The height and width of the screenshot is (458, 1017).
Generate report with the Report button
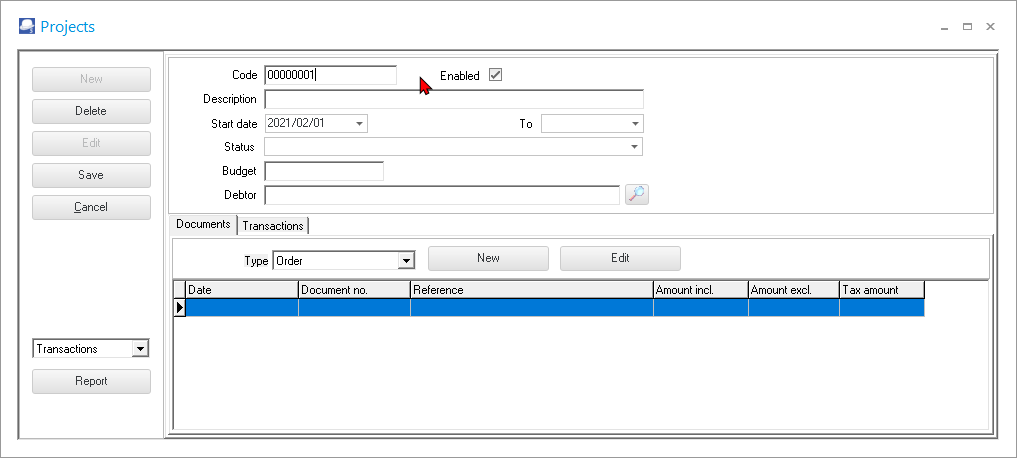(91, 381)
